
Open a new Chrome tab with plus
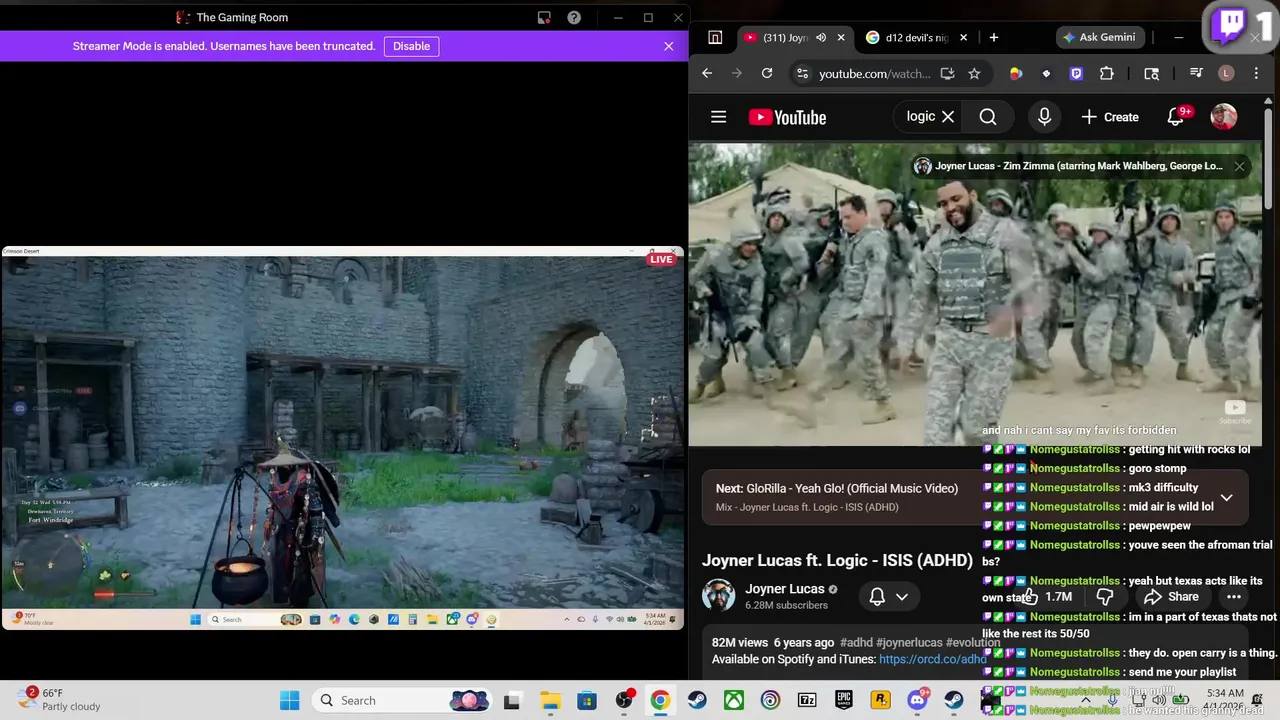tap(994, 37)
